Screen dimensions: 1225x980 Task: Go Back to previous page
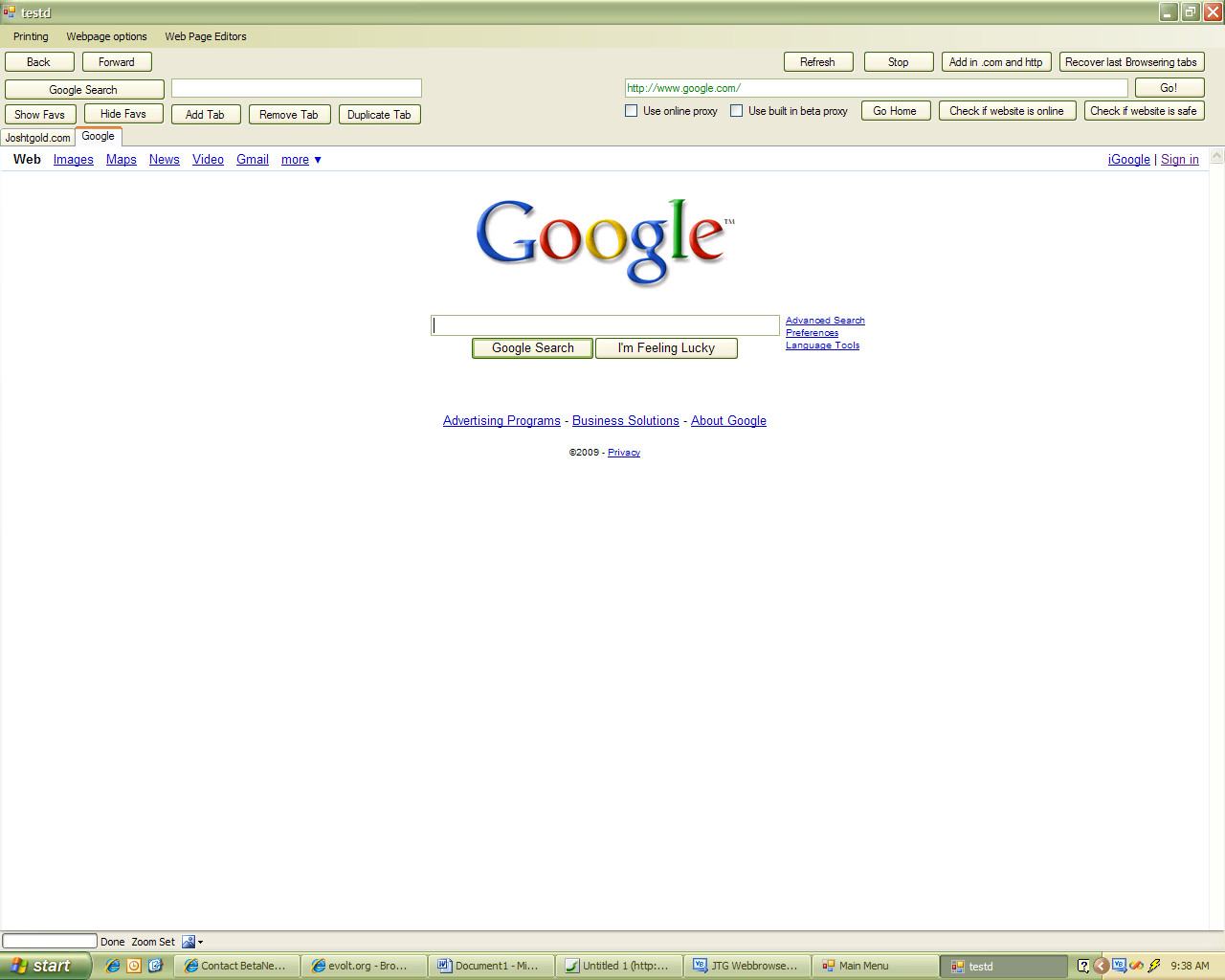38,62
